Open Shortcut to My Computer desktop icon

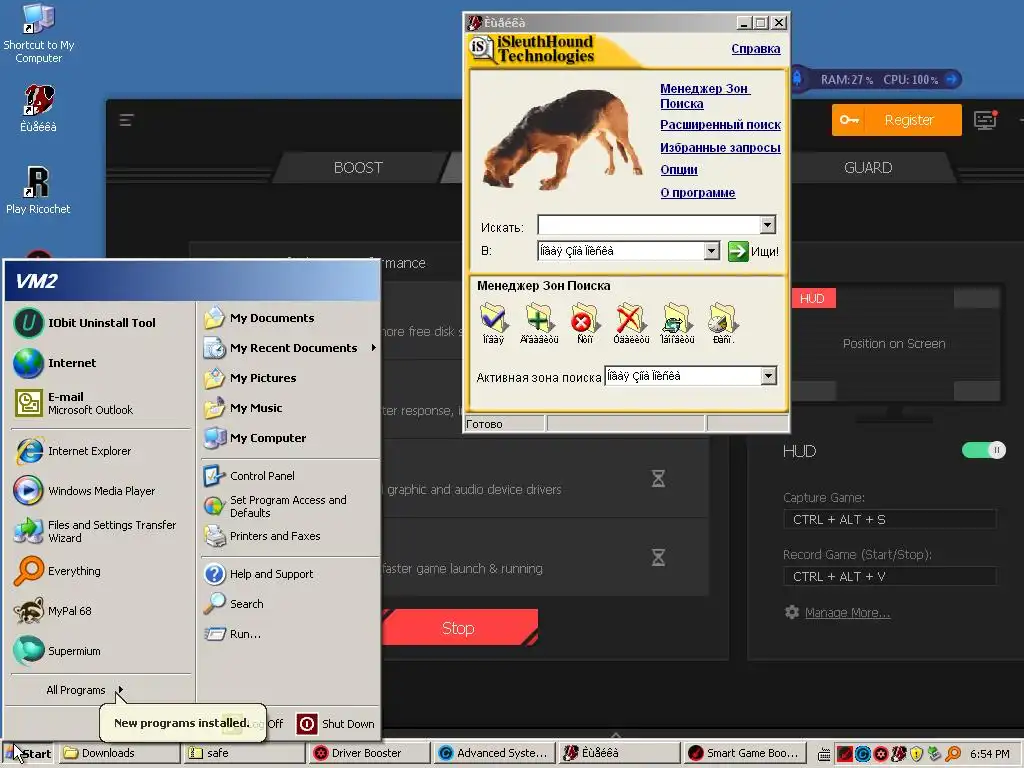click(39, 33)
